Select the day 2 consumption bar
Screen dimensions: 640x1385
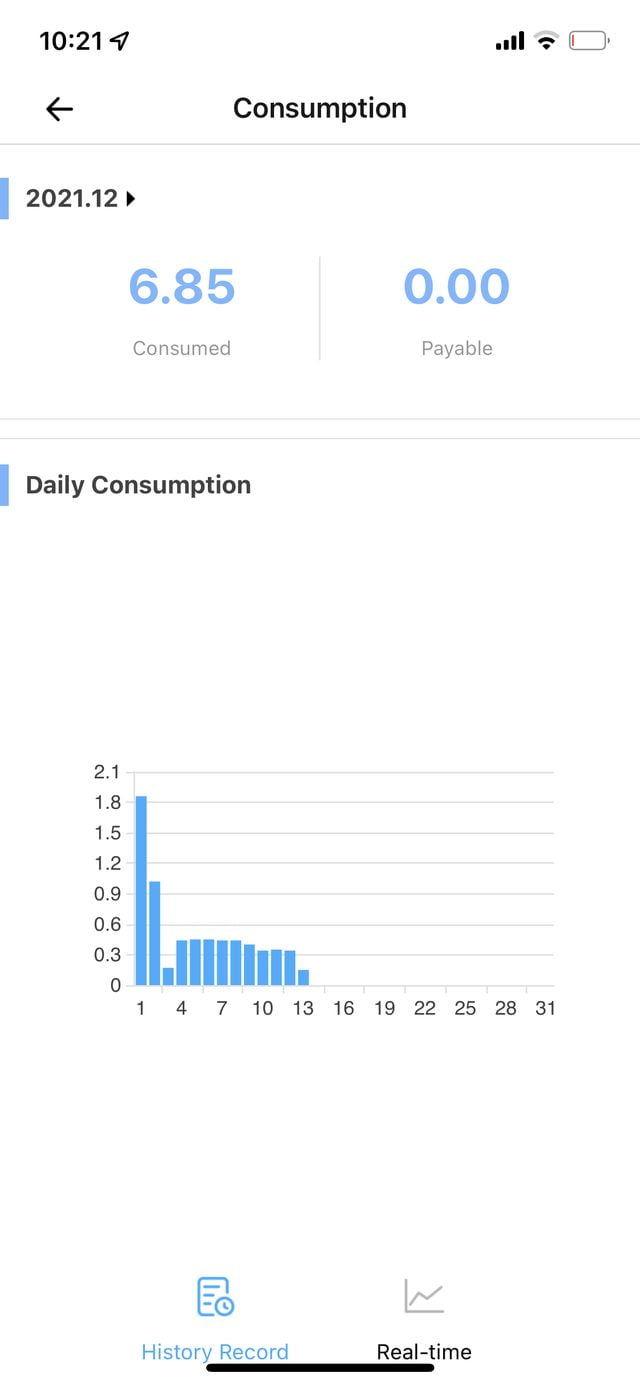[x=155, y=933]
